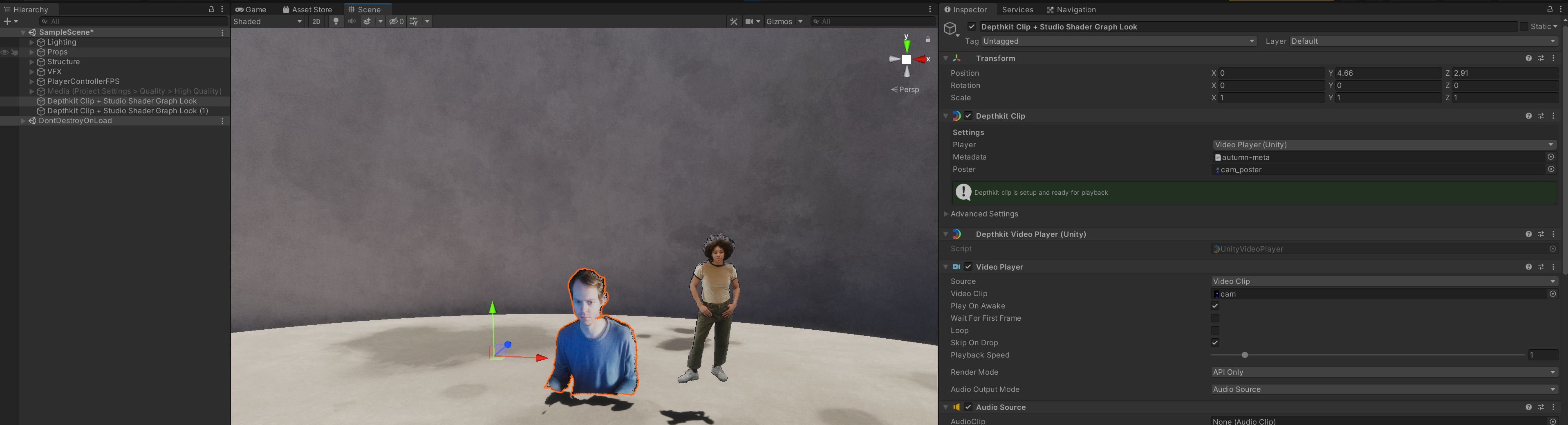Expand the Lighting object in Hierarchy

pos(31,43)
